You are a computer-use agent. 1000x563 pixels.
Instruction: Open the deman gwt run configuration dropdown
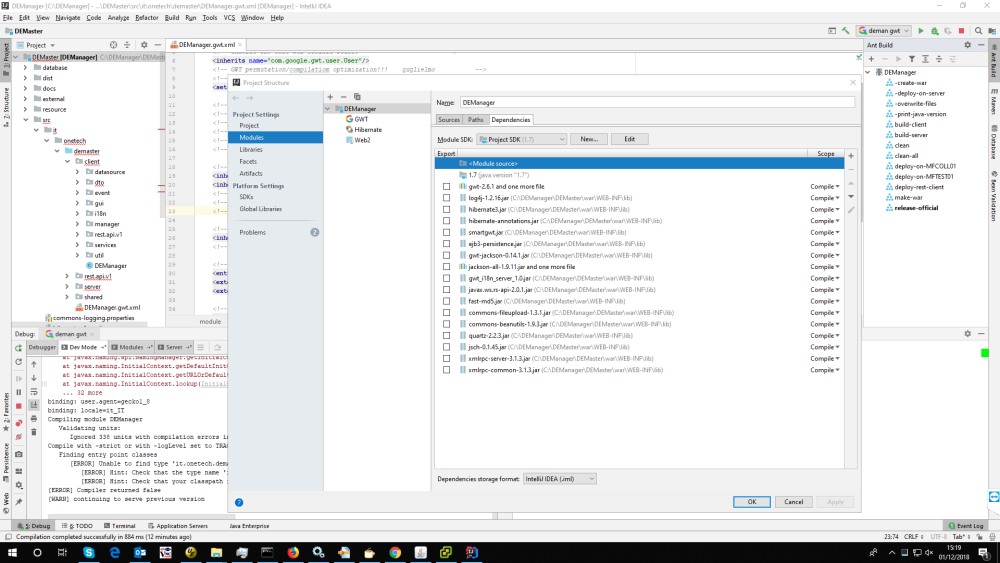tap(884, 31)
